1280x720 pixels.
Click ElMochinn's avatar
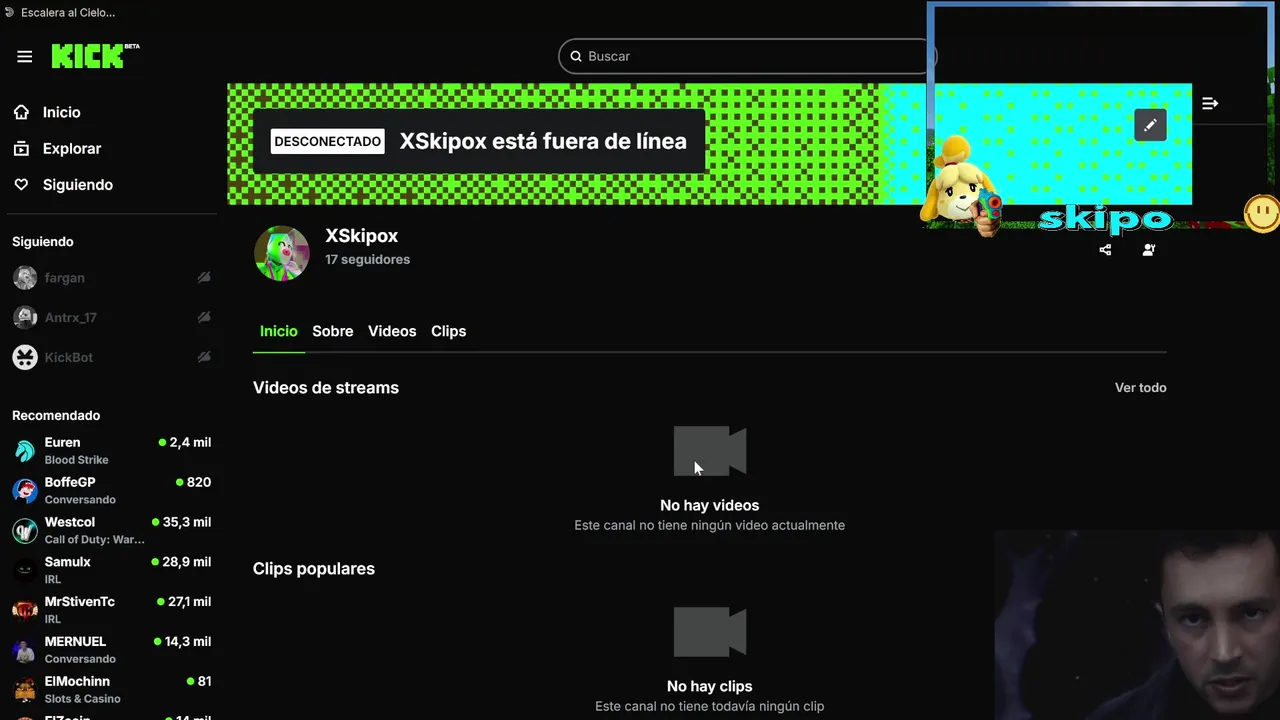pyautogui.click(x=25, y=690)
